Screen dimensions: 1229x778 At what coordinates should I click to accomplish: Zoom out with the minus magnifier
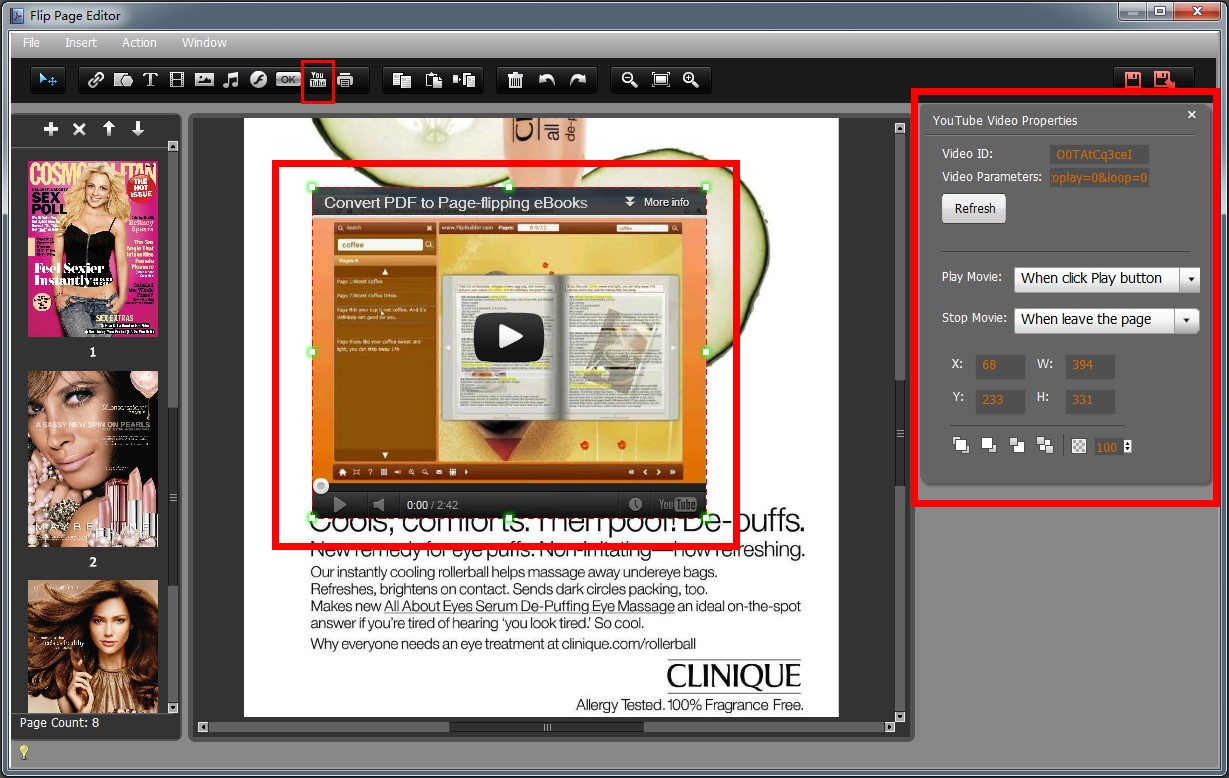click(629, 80)
